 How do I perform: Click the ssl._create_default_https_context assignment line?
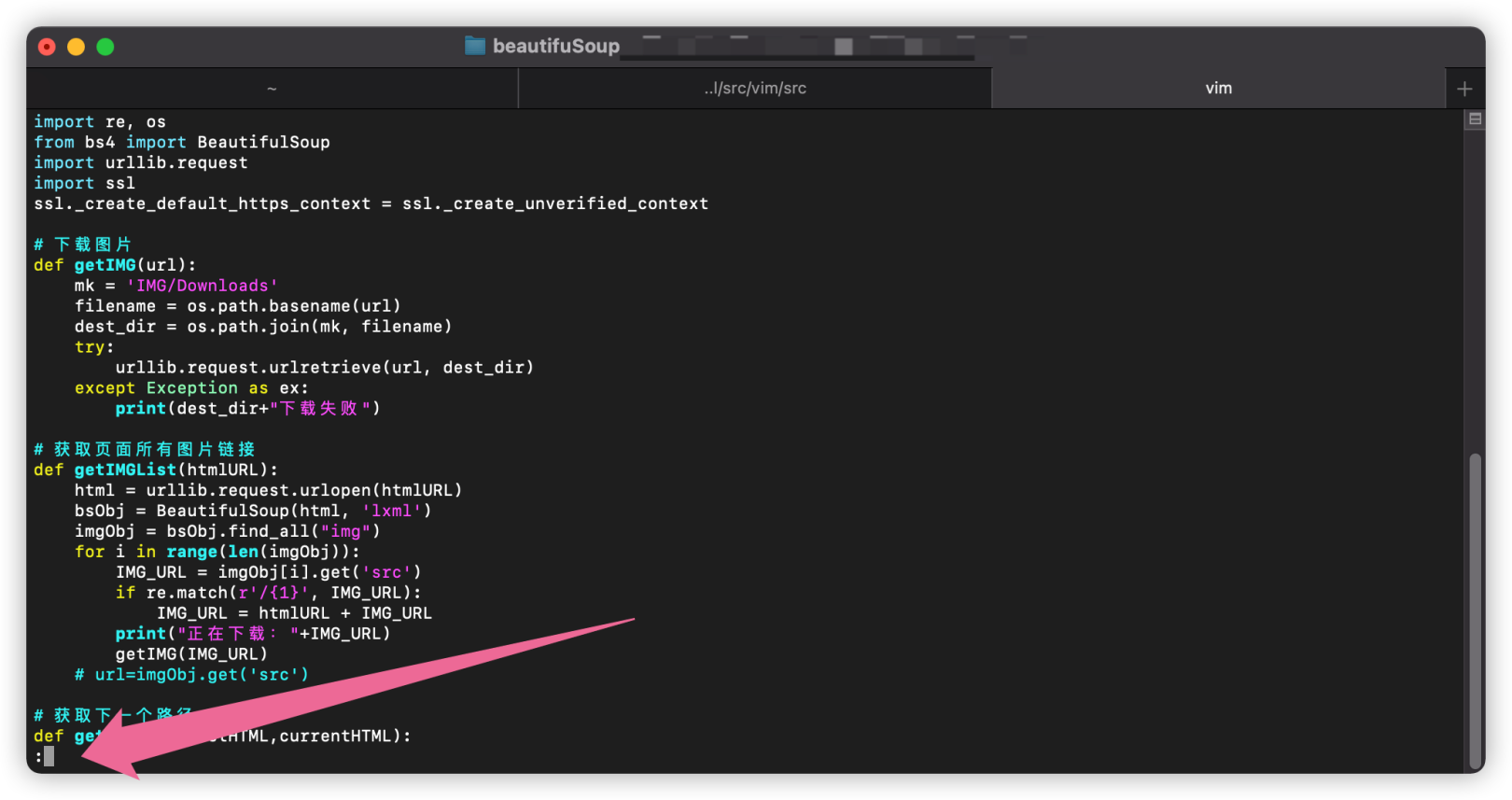(371, 204)
